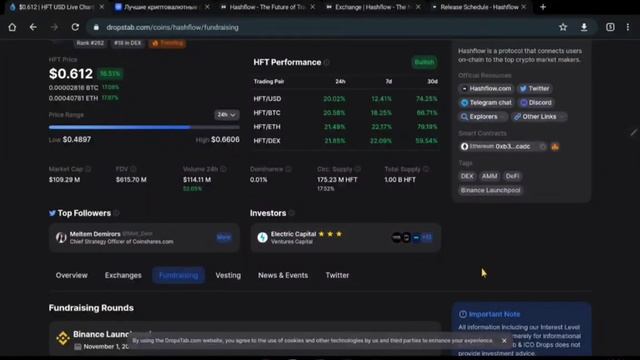This screenshot has height=360, width=640.
Task: Open a new browser tab with plus
Action: 543,7
